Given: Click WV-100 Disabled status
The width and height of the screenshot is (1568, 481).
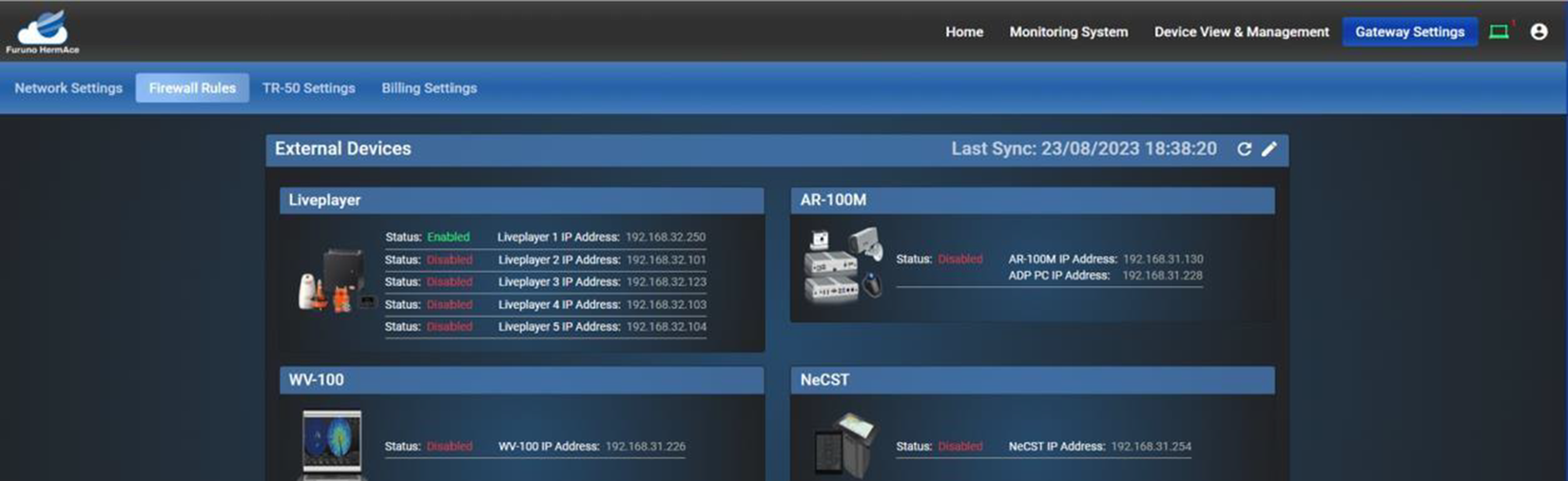Looking at the screenshot, I should [x=449, y=446].
